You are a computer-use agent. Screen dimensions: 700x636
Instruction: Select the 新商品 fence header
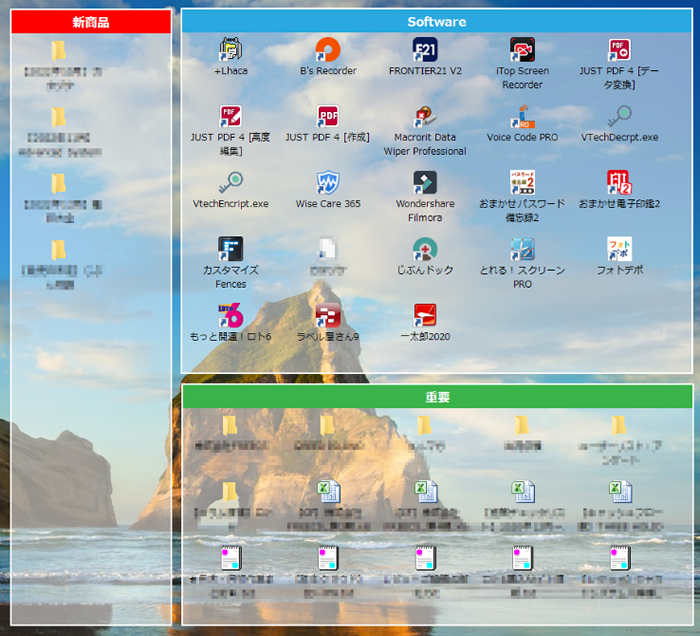pyautogui.click(x=91, y=22)
